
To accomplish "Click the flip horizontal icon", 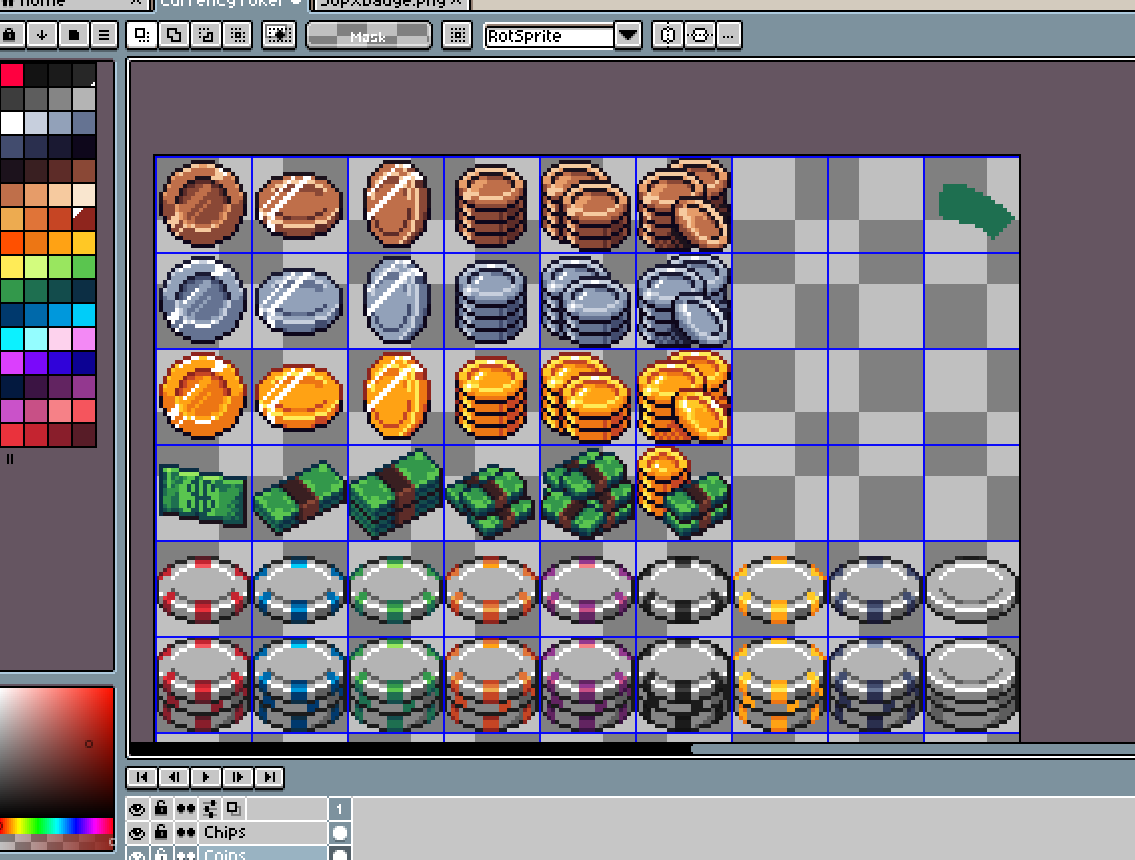I will (x=667, y=35).
